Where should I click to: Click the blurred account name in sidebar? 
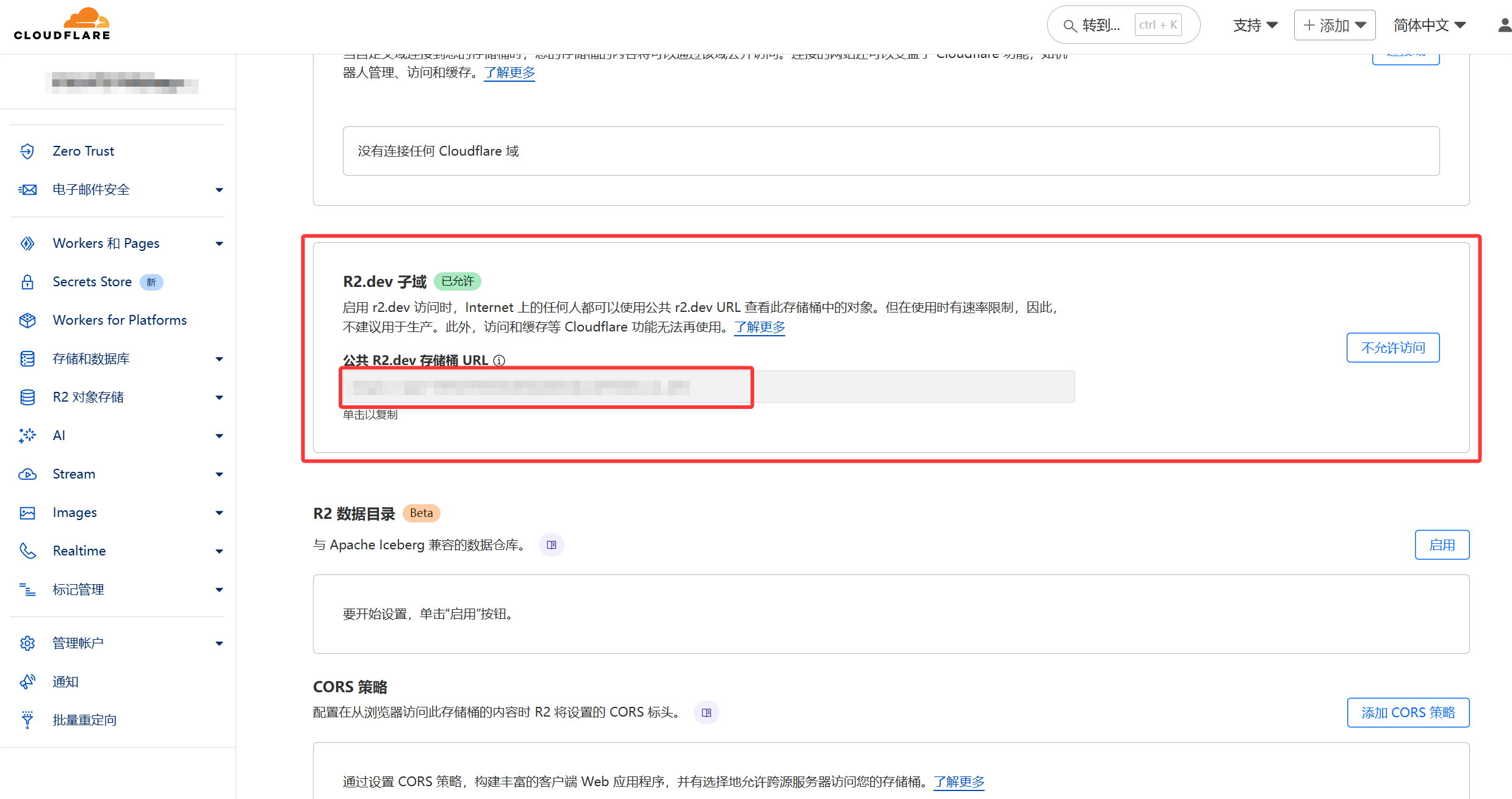tap(122, 82)
